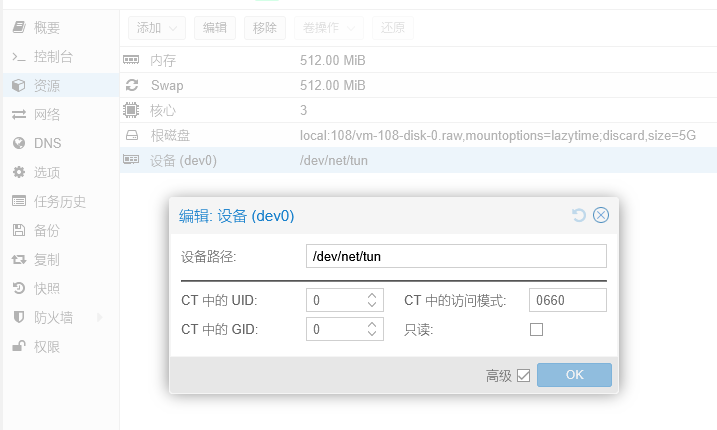Screen dimensions: 717x430
Task: Expand the 添加 add dropdown
Action: coord(157,28)
